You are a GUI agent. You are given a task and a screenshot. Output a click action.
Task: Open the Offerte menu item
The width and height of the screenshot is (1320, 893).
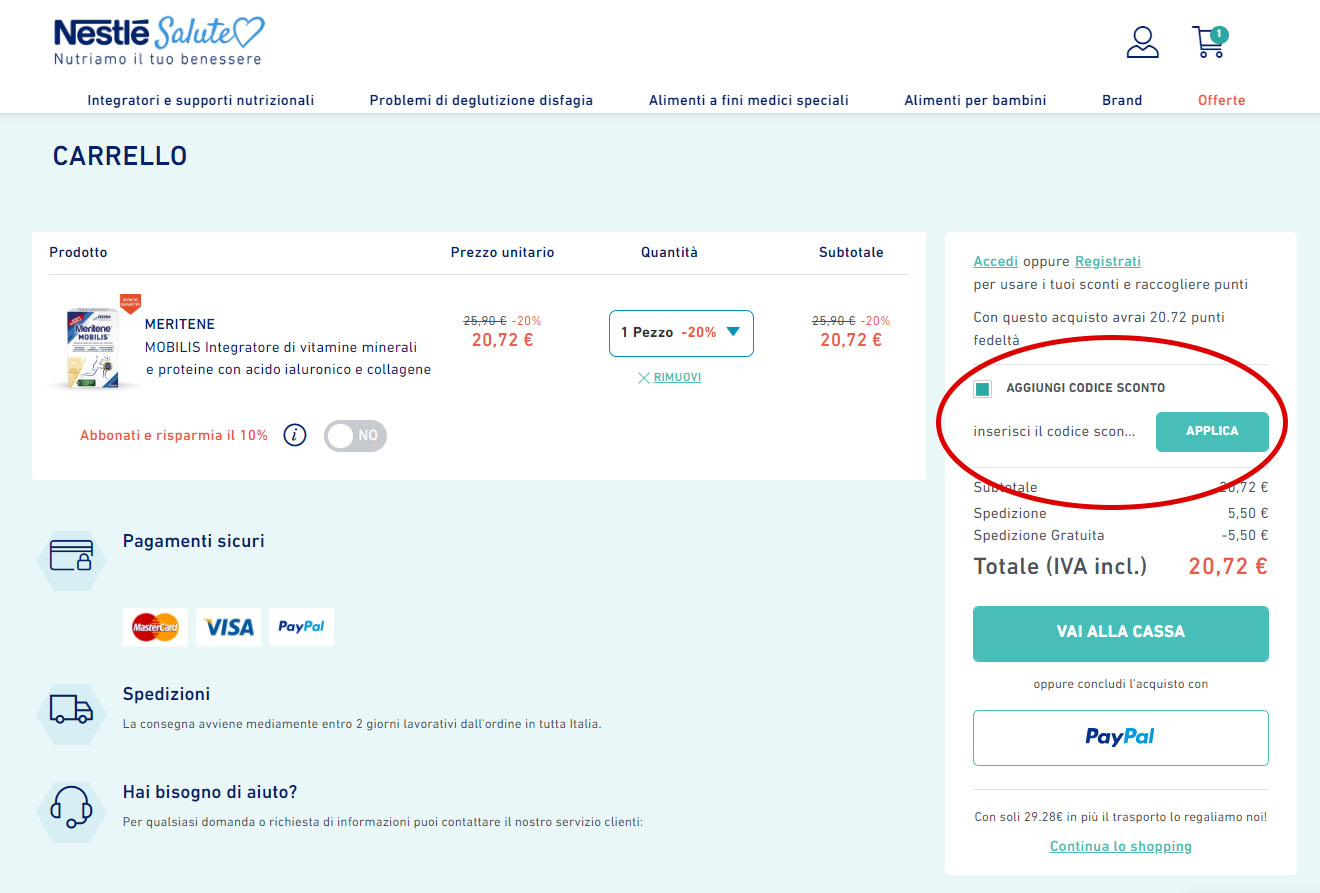[1221, 100]
